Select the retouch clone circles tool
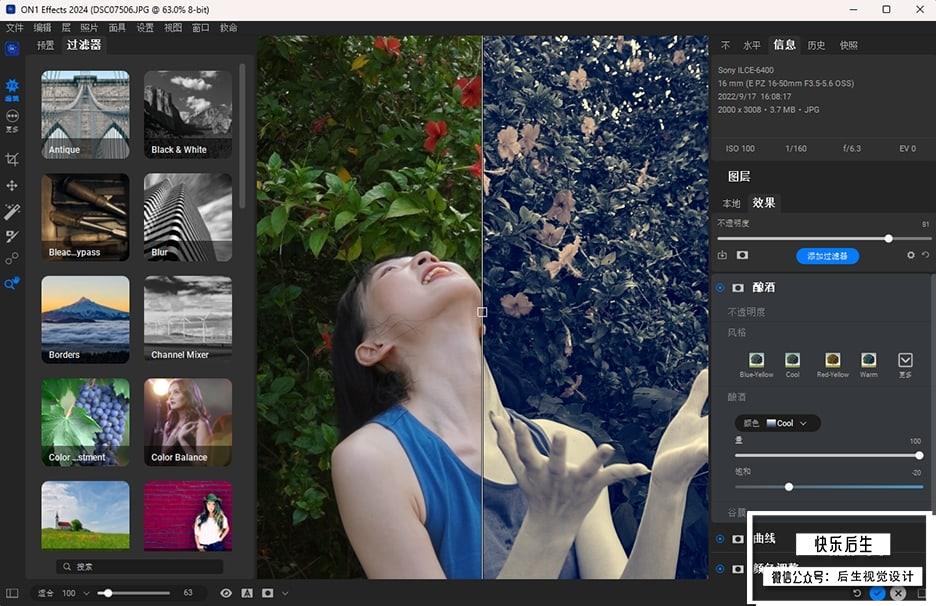 pyautogui.click(x=12, y=259)
